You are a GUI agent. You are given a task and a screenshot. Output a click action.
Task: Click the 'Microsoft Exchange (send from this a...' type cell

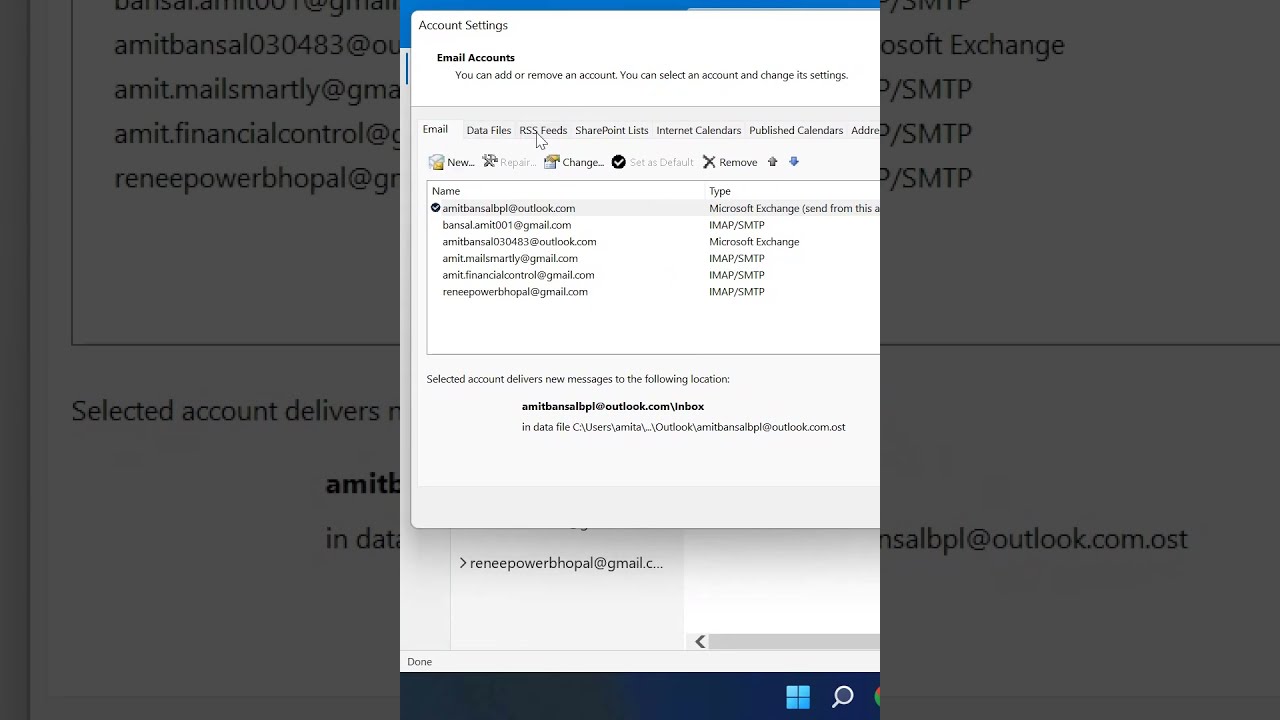point(794,208)
